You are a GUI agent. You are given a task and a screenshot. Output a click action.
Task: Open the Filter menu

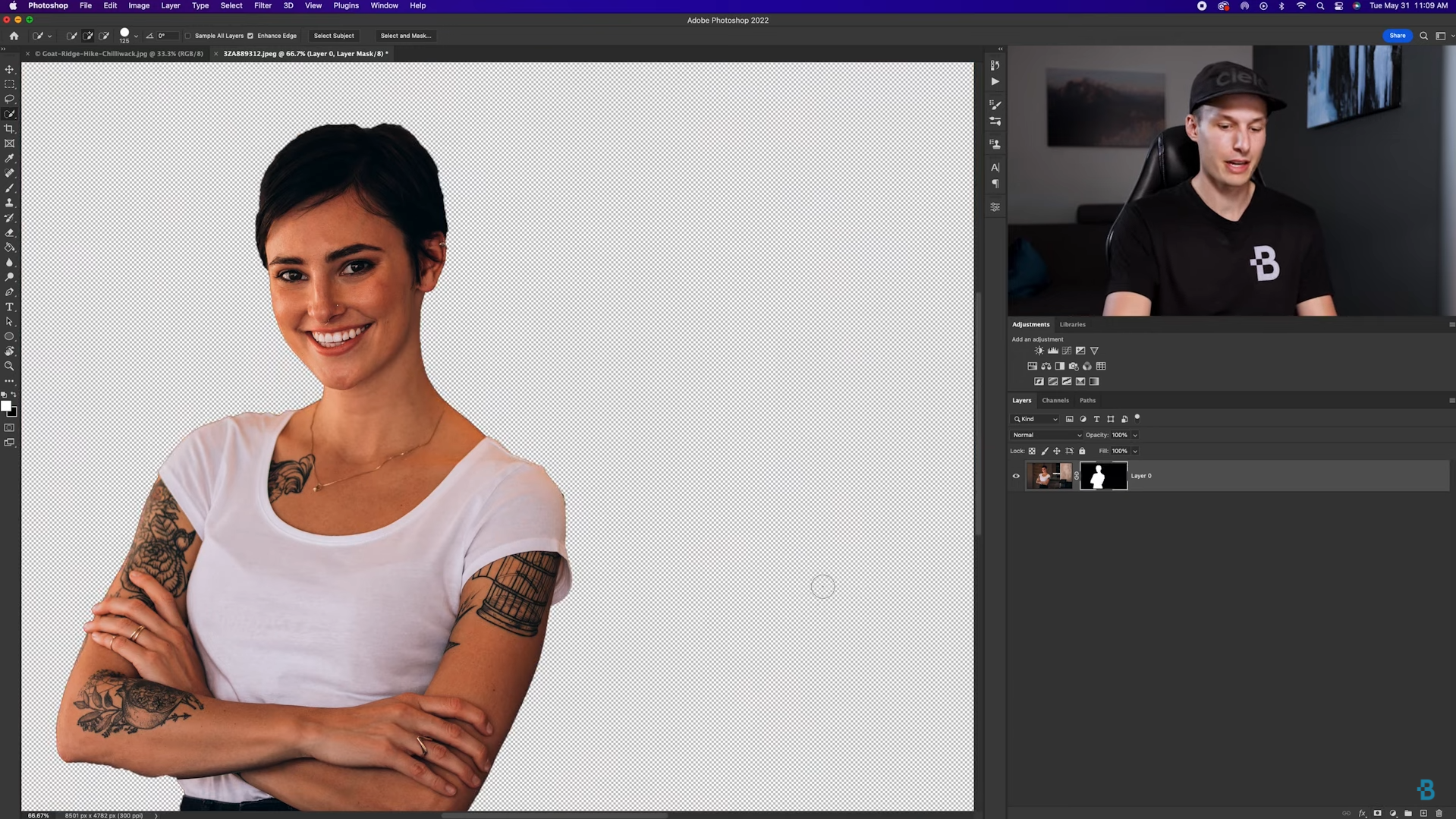tap(263, 5)
